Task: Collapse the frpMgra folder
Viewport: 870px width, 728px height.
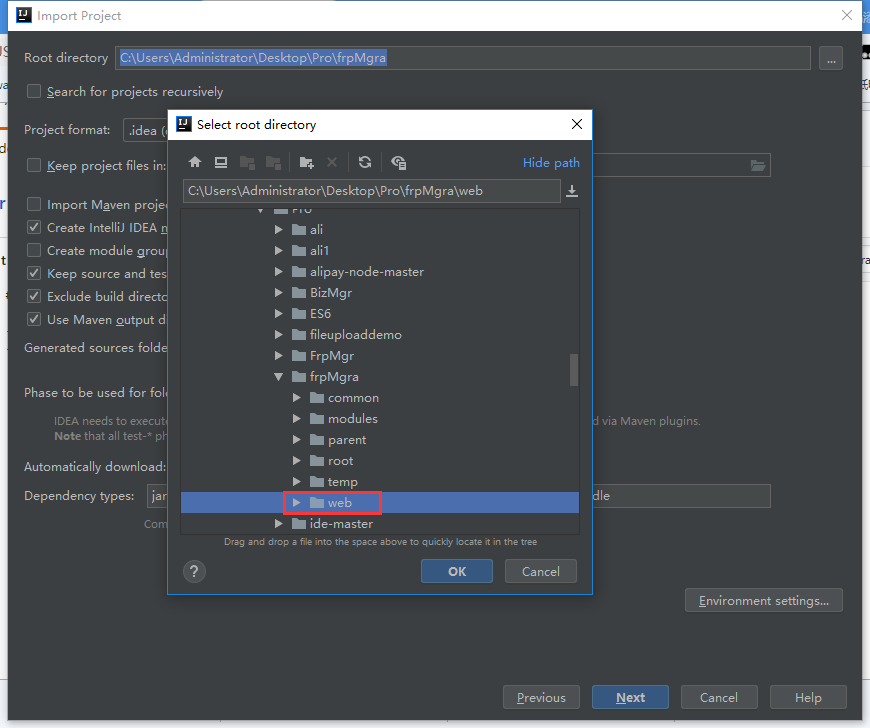Action: coord(279,377)
